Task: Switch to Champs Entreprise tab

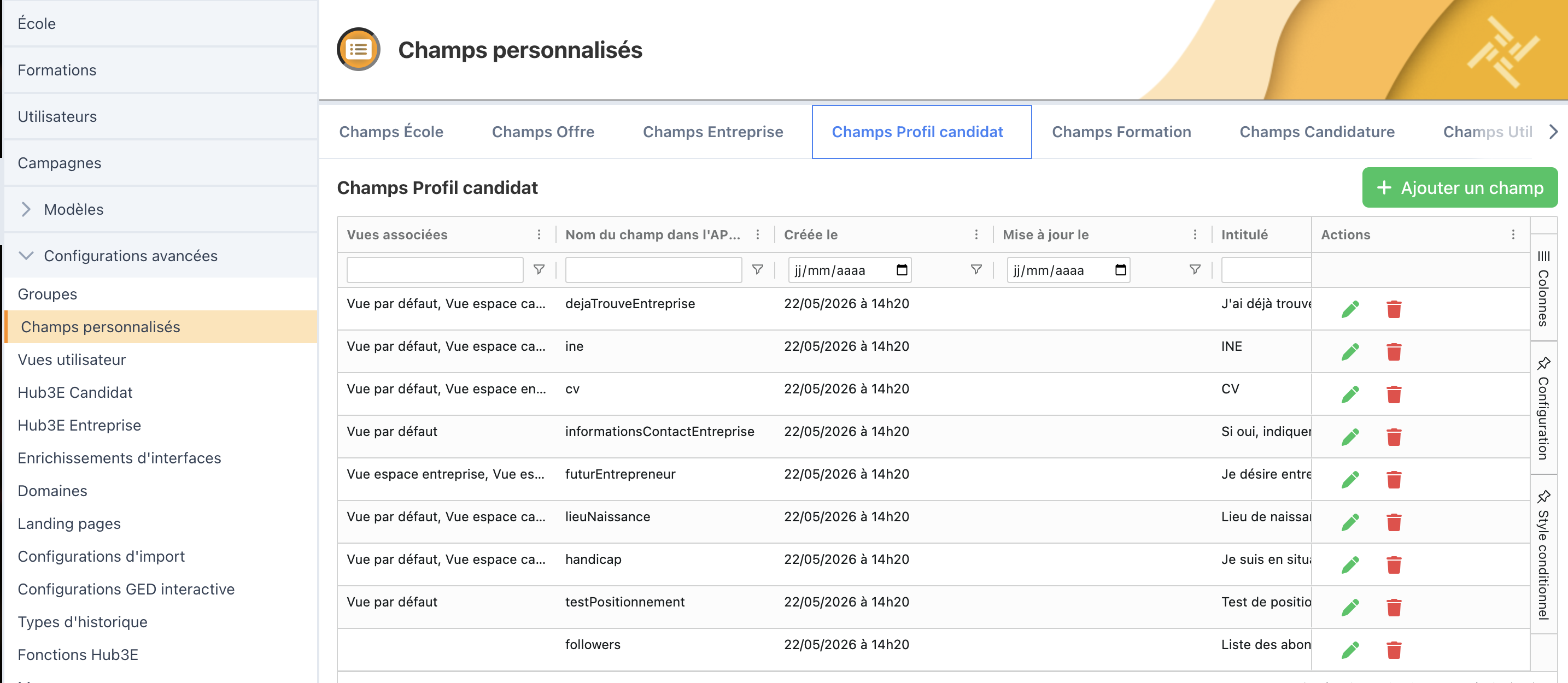Action: click(x=713, y=132)
